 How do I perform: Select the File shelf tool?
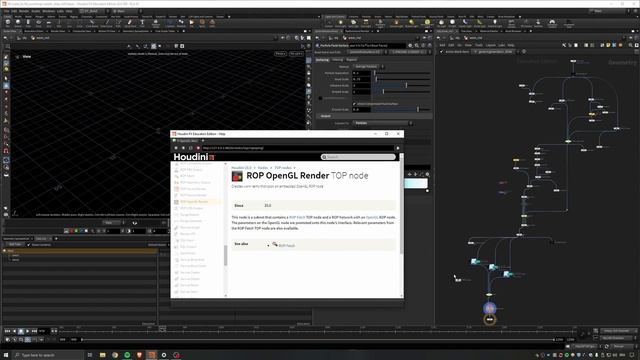tap(191, 23)
